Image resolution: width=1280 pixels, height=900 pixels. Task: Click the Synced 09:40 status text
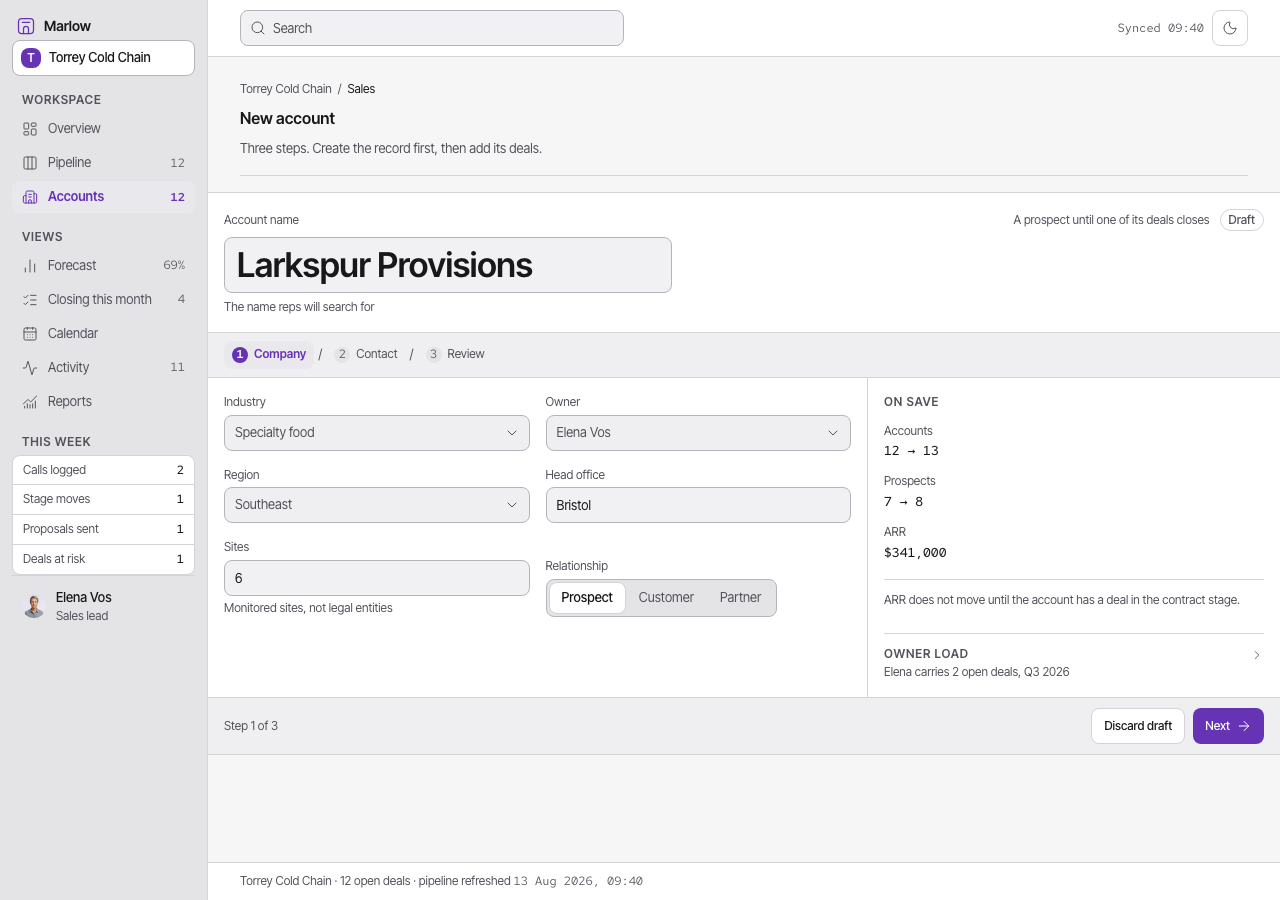[1160, 28]
